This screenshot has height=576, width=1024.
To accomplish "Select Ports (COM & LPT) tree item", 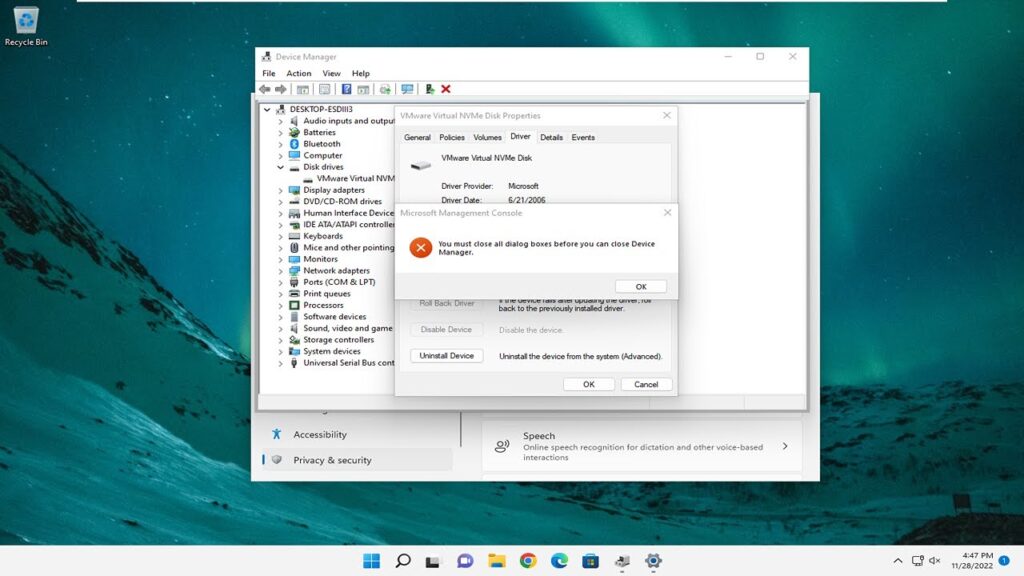I will pyautogui.click(x=339, y=282).
